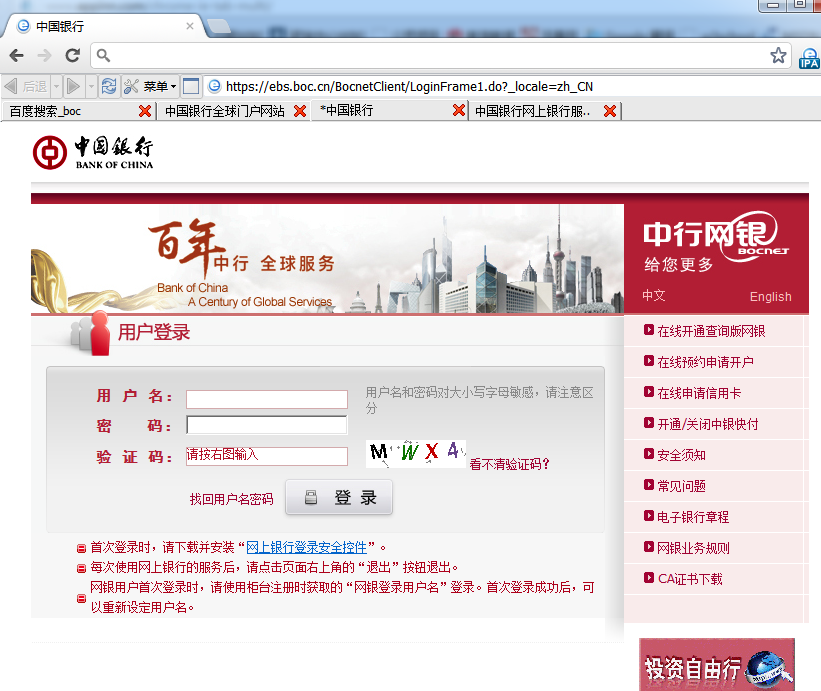Open CA证书下载 link
The width and height of the screenshot is (821, 691).
click(x=690, y=579)
